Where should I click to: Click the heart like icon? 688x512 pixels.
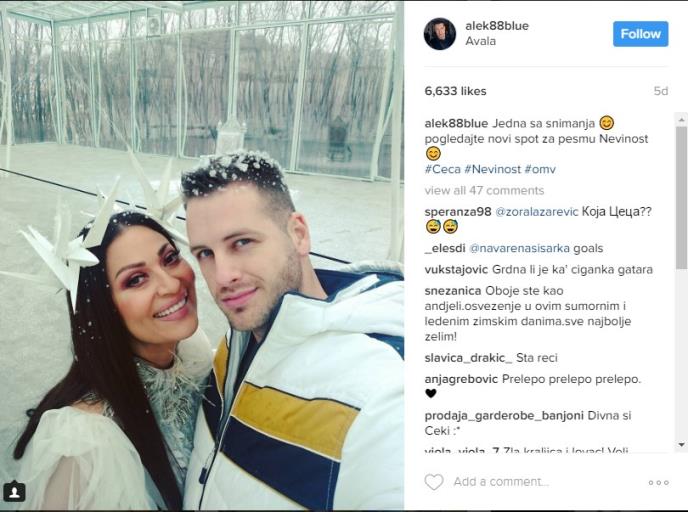click(434, 482)
